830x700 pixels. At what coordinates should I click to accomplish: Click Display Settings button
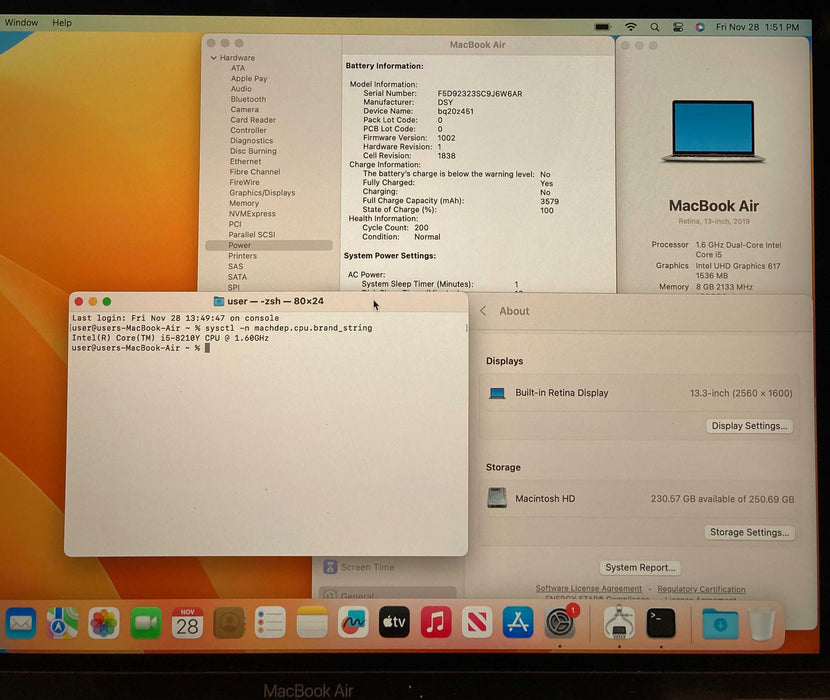tap(749, 426)
